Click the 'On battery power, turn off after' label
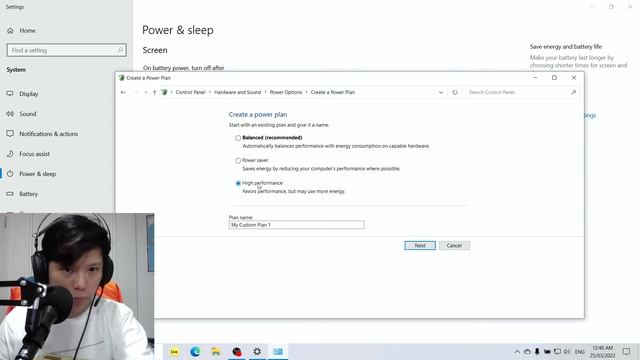Screen dimensions: 640x360 point(184,68)
